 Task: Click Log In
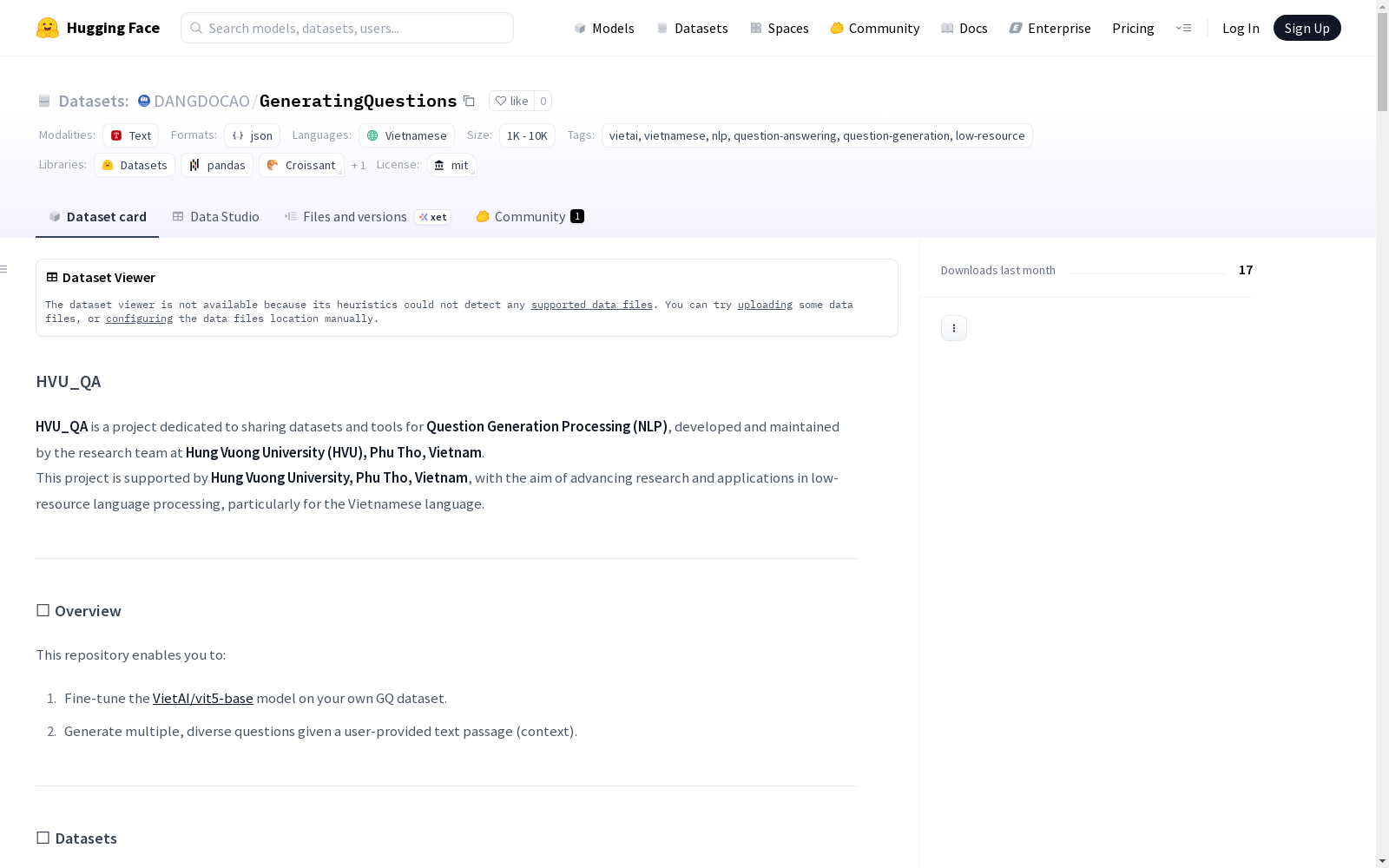click(1241, 28)
